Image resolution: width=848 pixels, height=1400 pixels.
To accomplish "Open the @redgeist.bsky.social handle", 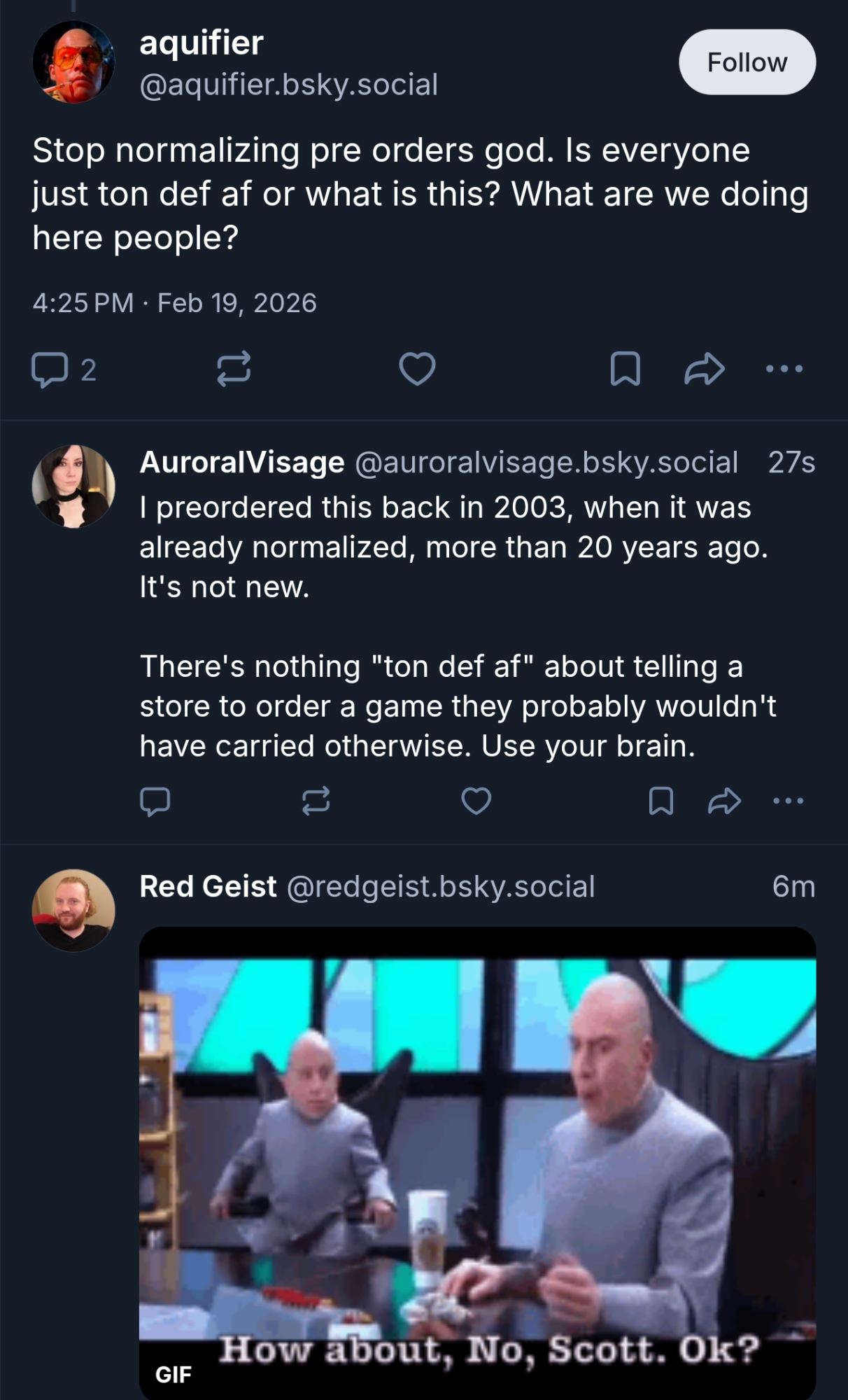I will (x=441, y=887).
